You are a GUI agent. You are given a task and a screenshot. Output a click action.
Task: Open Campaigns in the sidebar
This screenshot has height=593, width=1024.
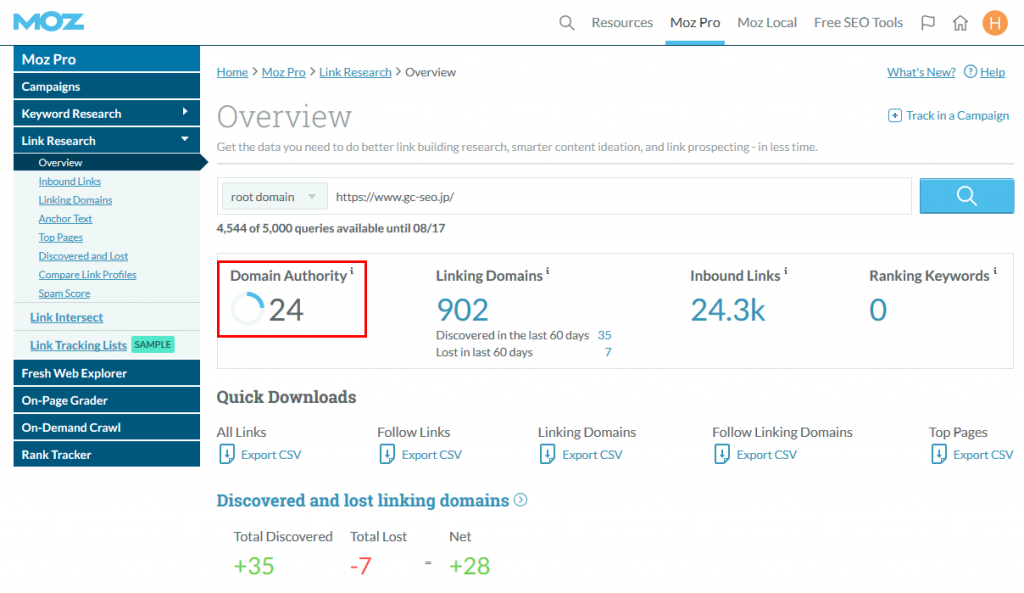tap(106, 86)
